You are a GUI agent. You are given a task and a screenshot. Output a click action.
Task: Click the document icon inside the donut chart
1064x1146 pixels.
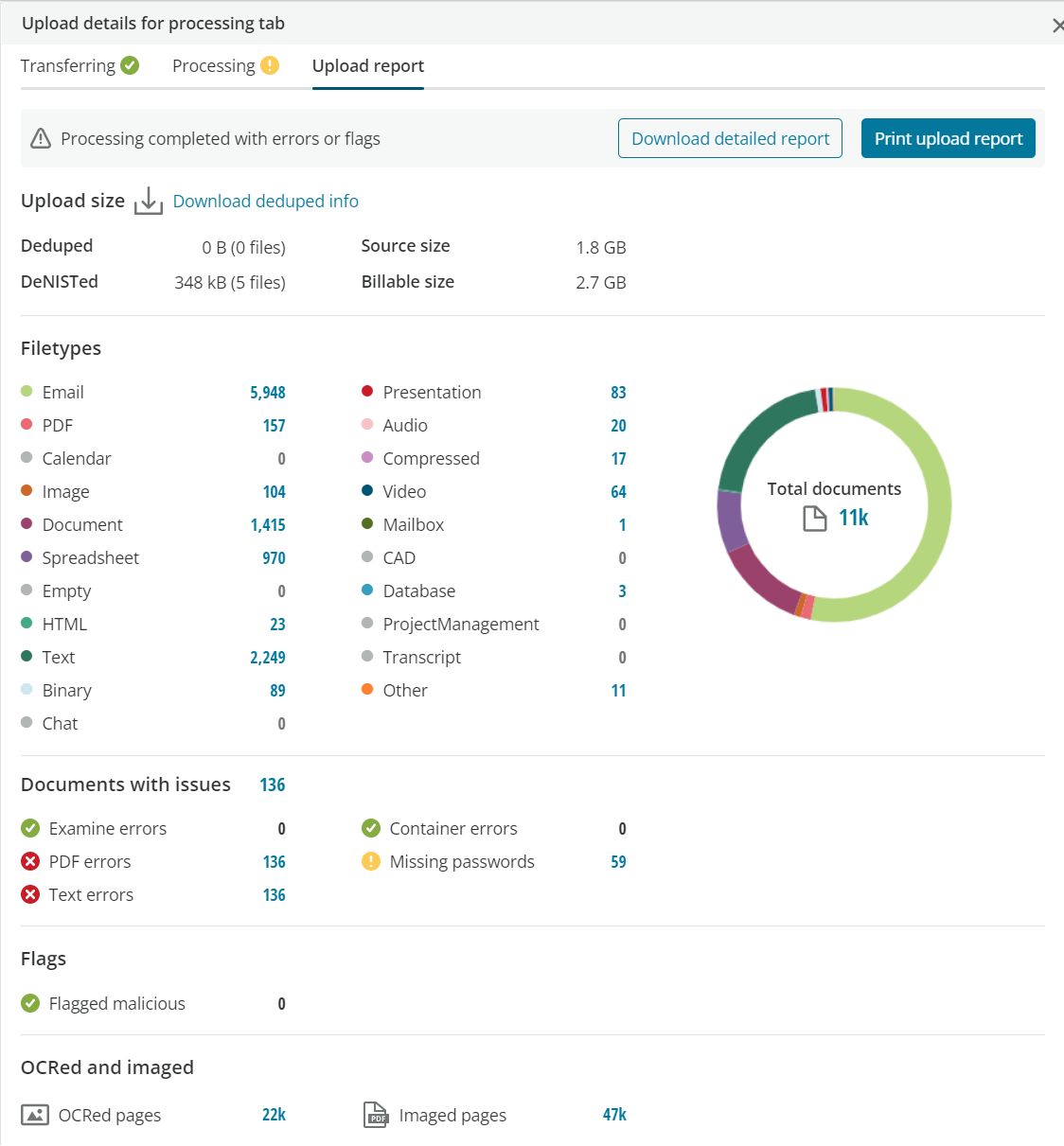pyautogui.click(x=814, y=517)
